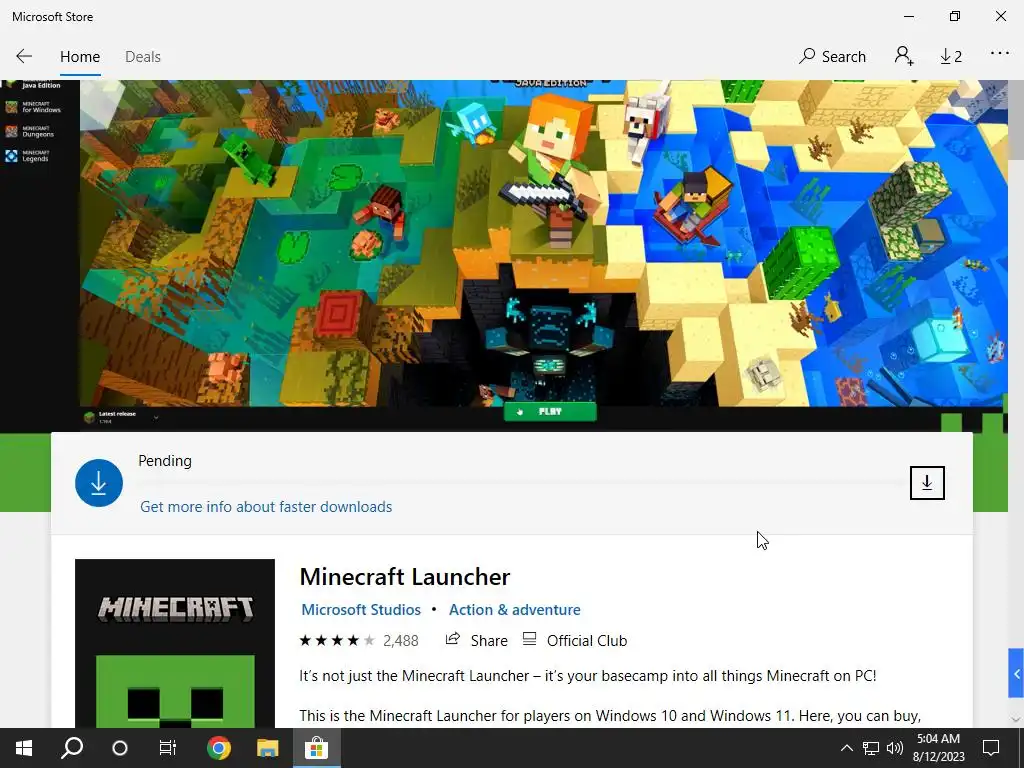Click boxed download queue icon on Pending row
Screen dimensions: 1024x768
click(x=927, y=483)
